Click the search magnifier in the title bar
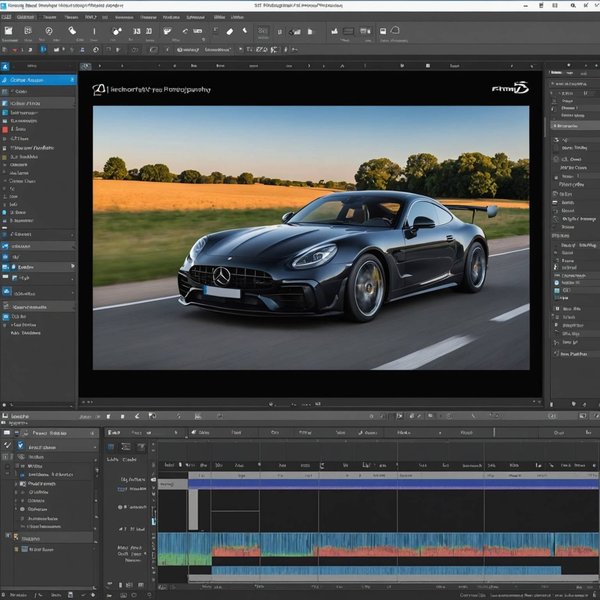600x600 pixels. click(x=573, y=5)
